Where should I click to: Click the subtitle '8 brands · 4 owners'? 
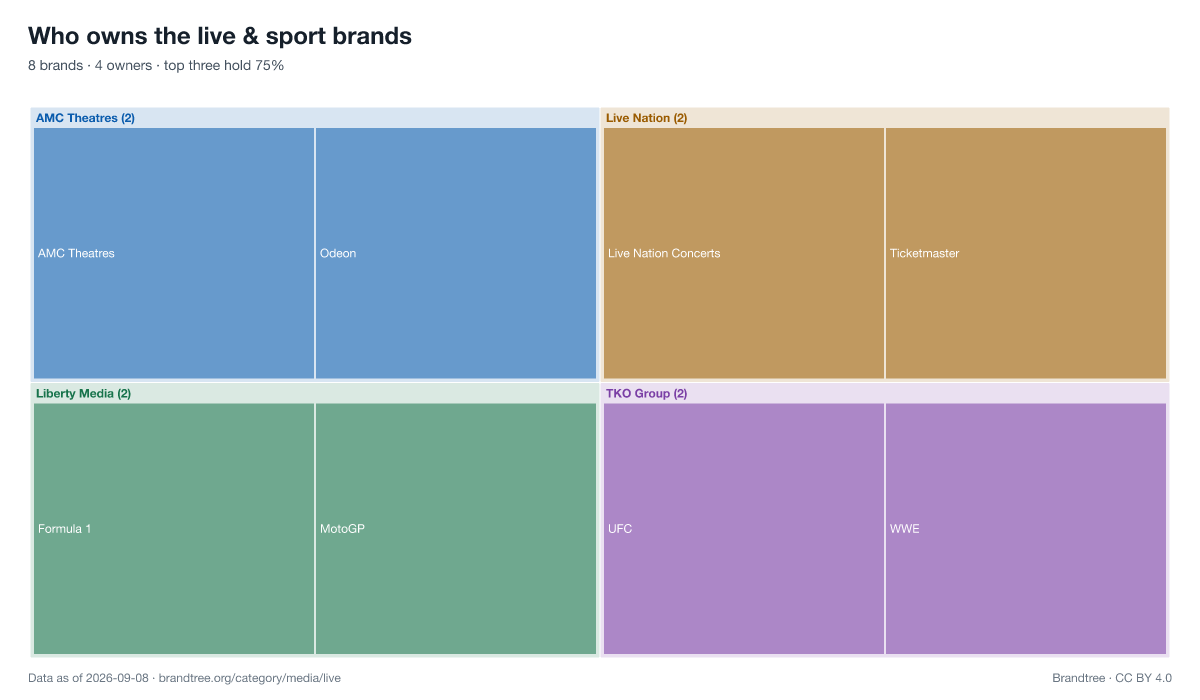[x=92, y=66]
